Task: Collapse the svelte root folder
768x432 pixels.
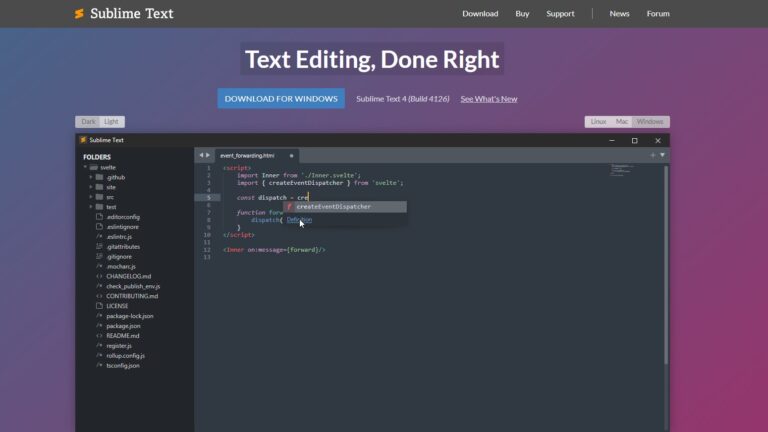Action: tap(86, 168)
